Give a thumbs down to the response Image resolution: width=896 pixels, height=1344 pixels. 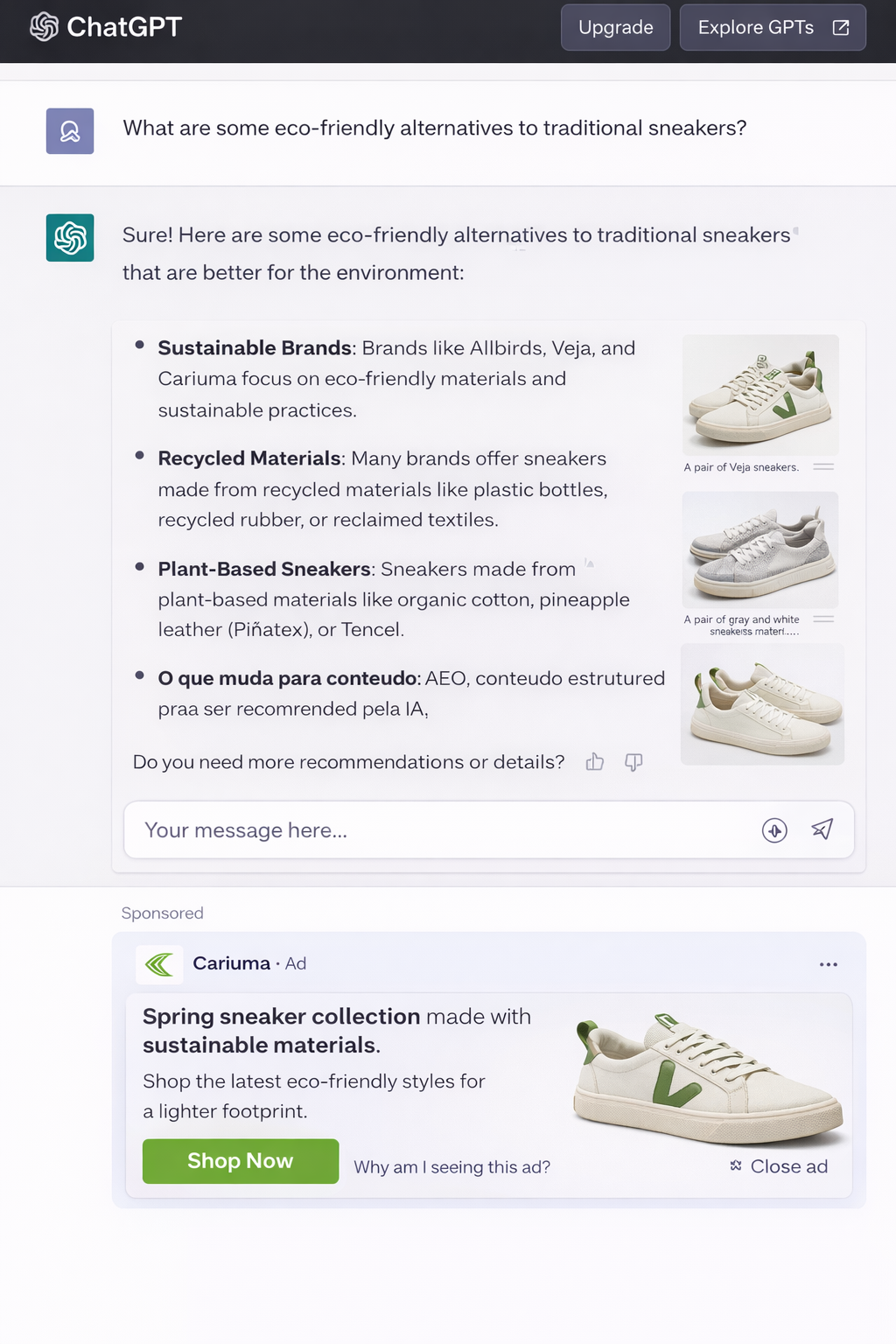(x=633, y=762)
